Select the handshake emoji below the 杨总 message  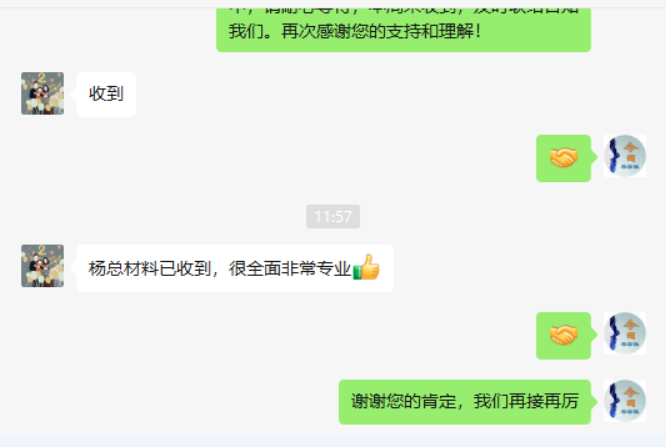coord(564,335)
